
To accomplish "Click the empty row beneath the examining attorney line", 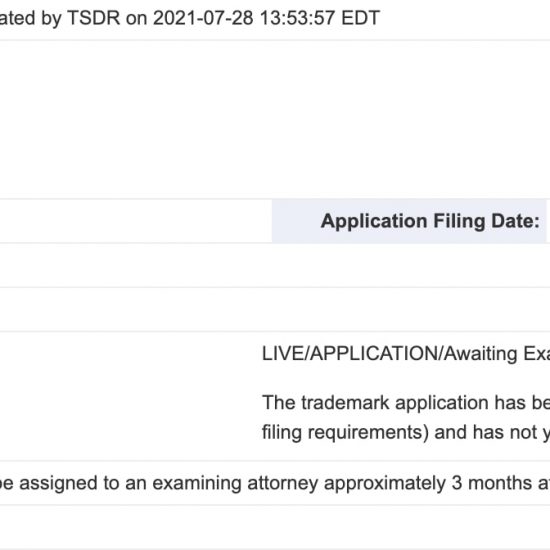I will click(x=275, y=527).
